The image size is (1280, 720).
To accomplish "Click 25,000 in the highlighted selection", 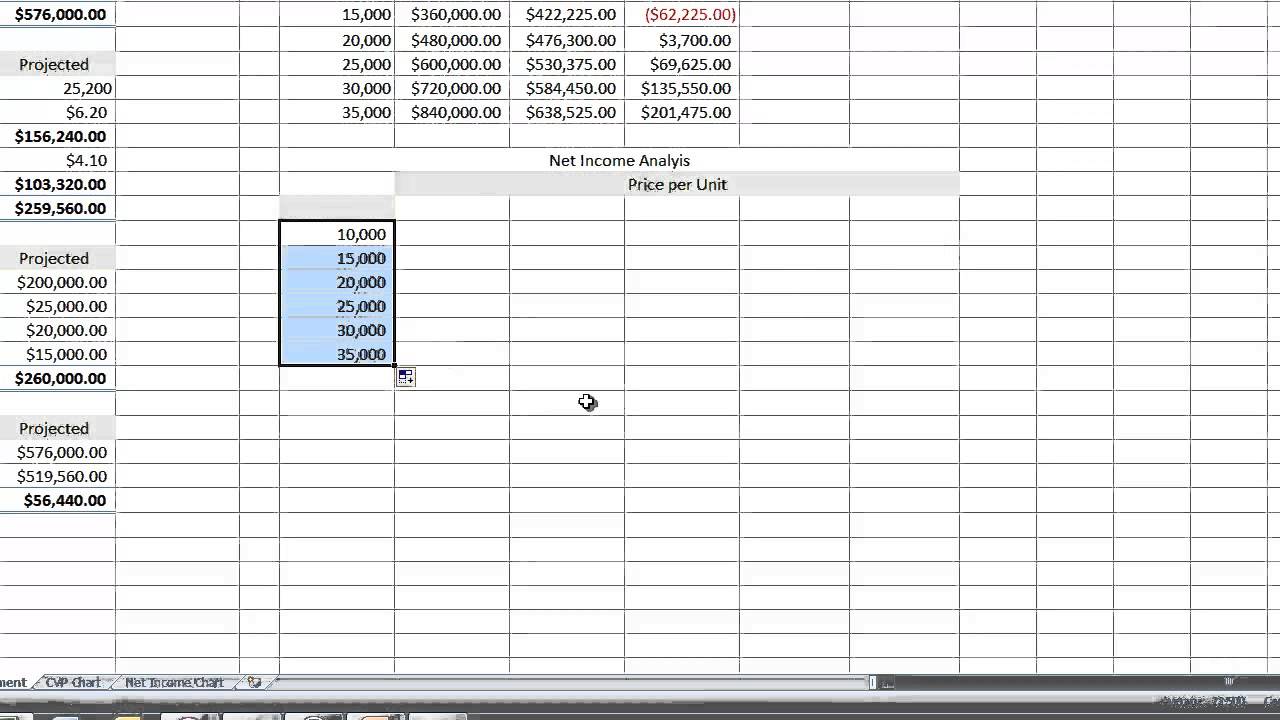I will click(337, 306).
